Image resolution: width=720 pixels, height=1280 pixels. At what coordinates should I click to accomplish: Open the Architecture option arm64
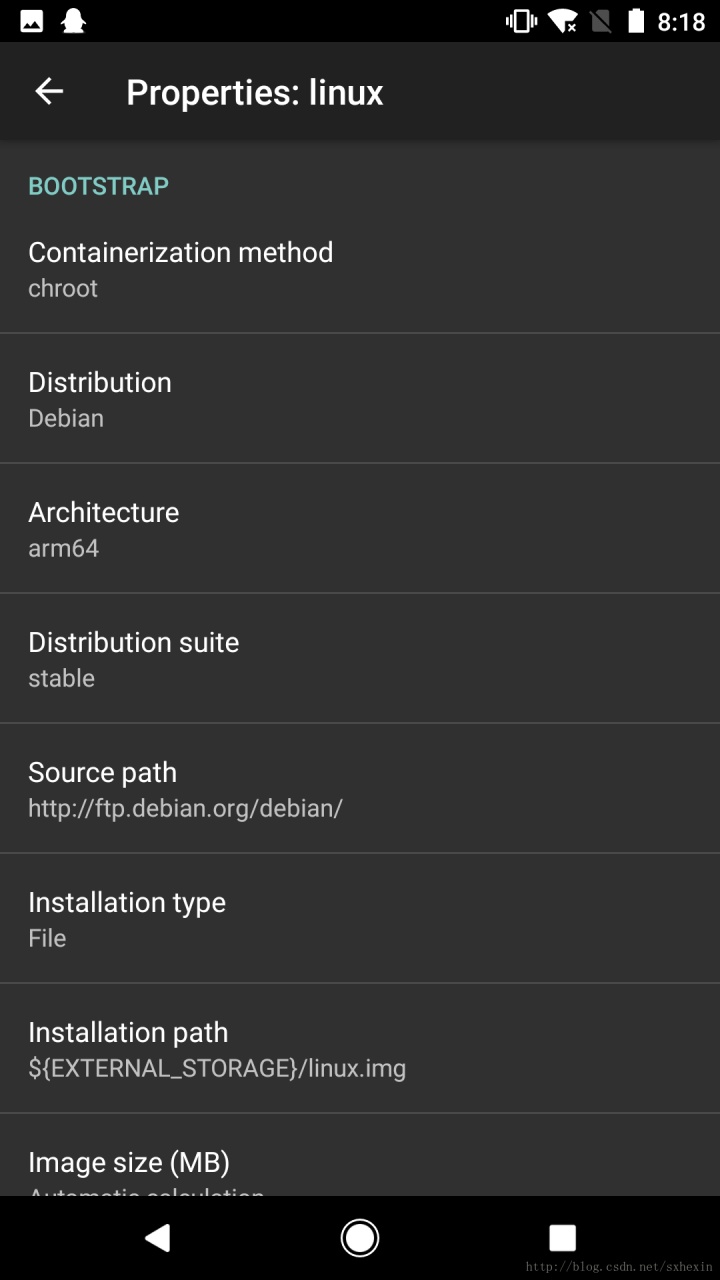coord(360,529)
